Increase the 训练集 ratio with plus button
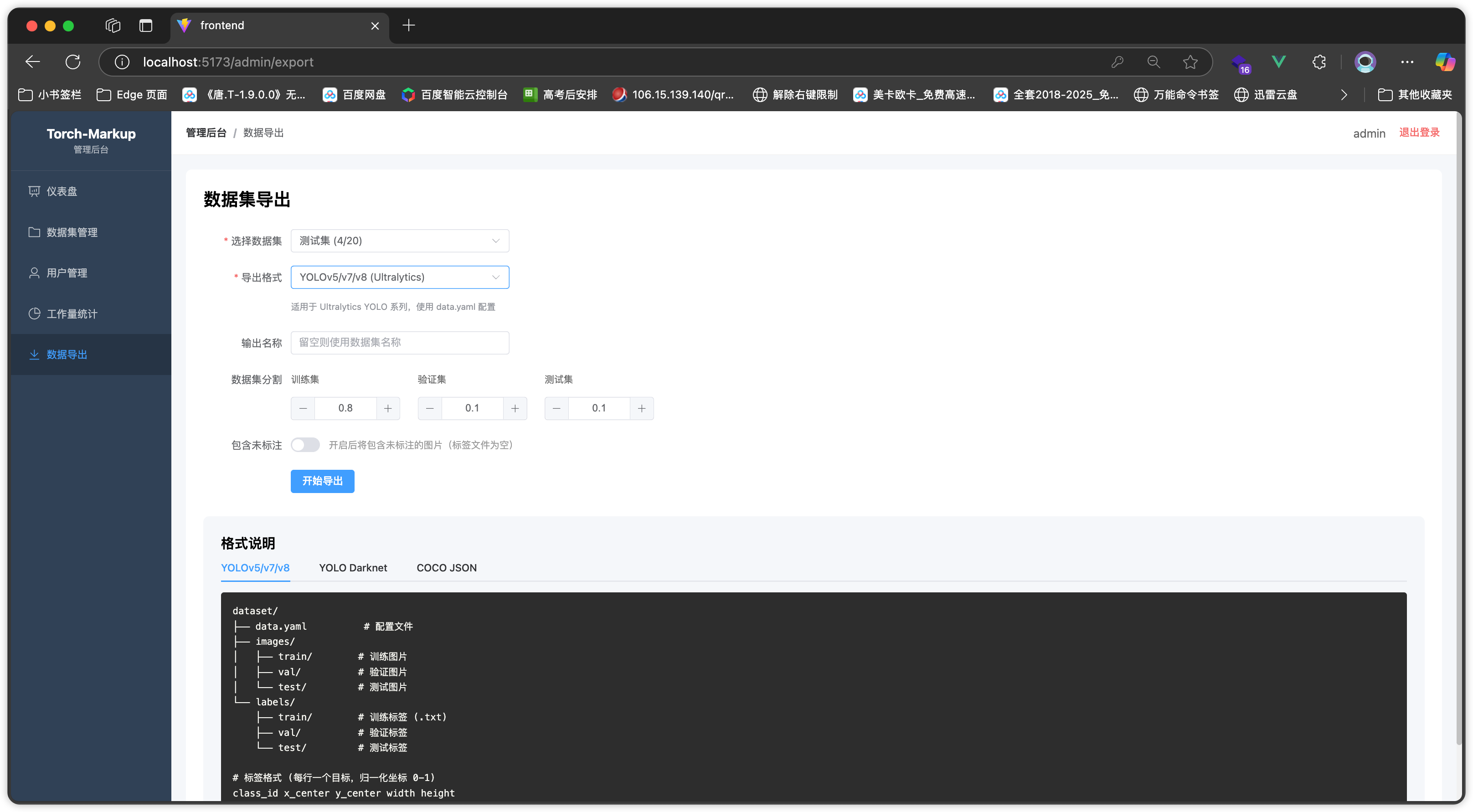1473x812 pixels. tap(388, 408)
